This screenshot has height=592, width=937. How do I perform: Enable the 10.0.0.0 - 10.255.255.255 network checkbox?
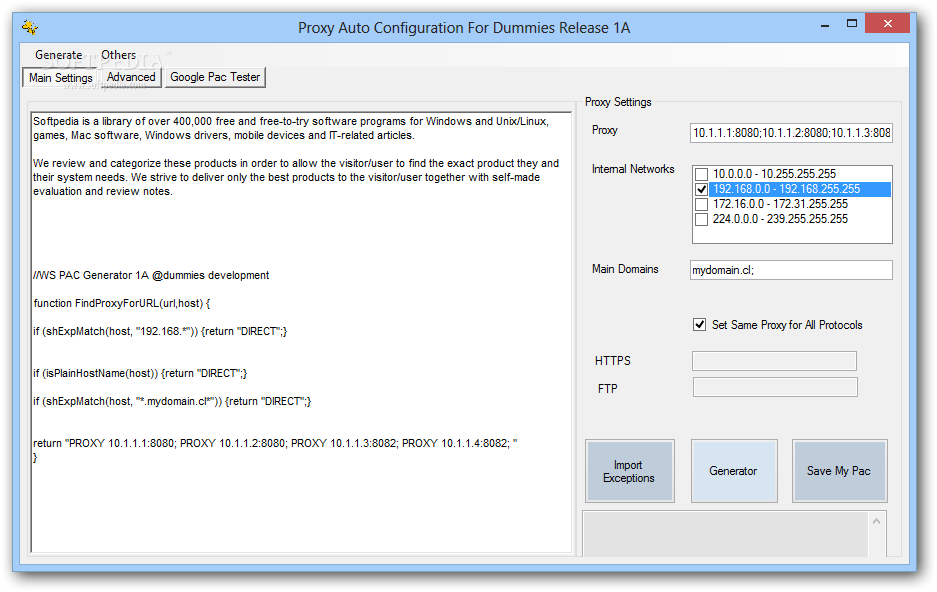[x=702, y=174]
